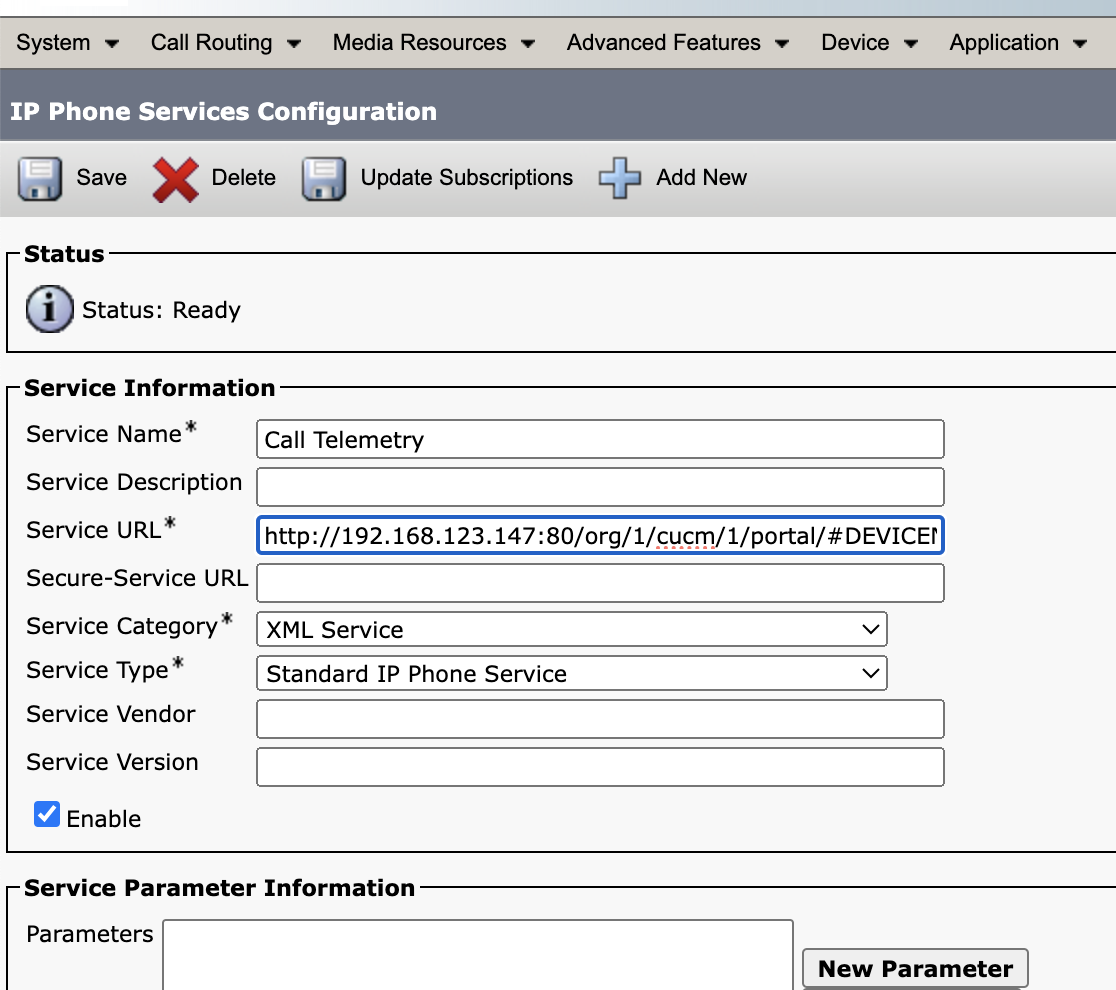Click Update Subscriptions in the toolbar
This screenshot has width=1116, height=990.
[x=467, y=177]
